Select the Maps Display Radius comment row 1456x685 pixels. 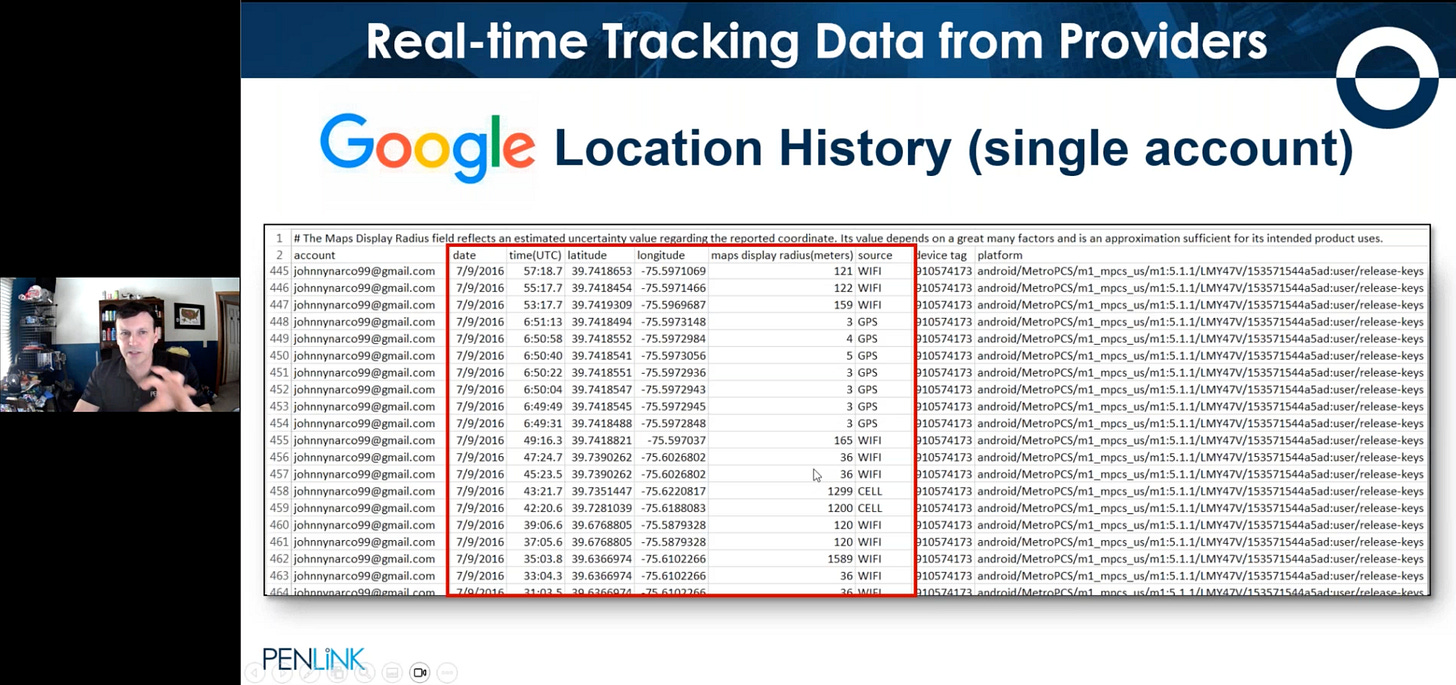click(838, 238)
